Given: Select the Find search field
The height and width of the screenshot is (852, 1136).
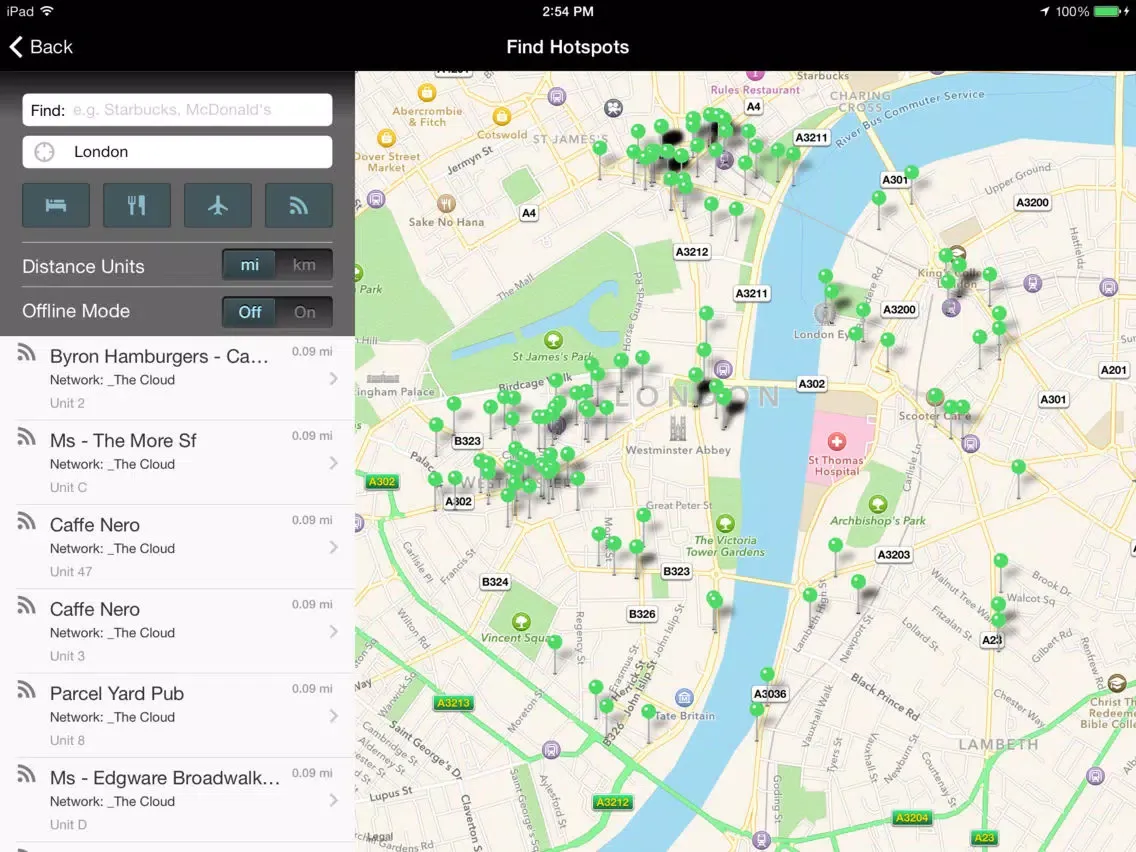Looking at the screenshot, I should point(178,109).
